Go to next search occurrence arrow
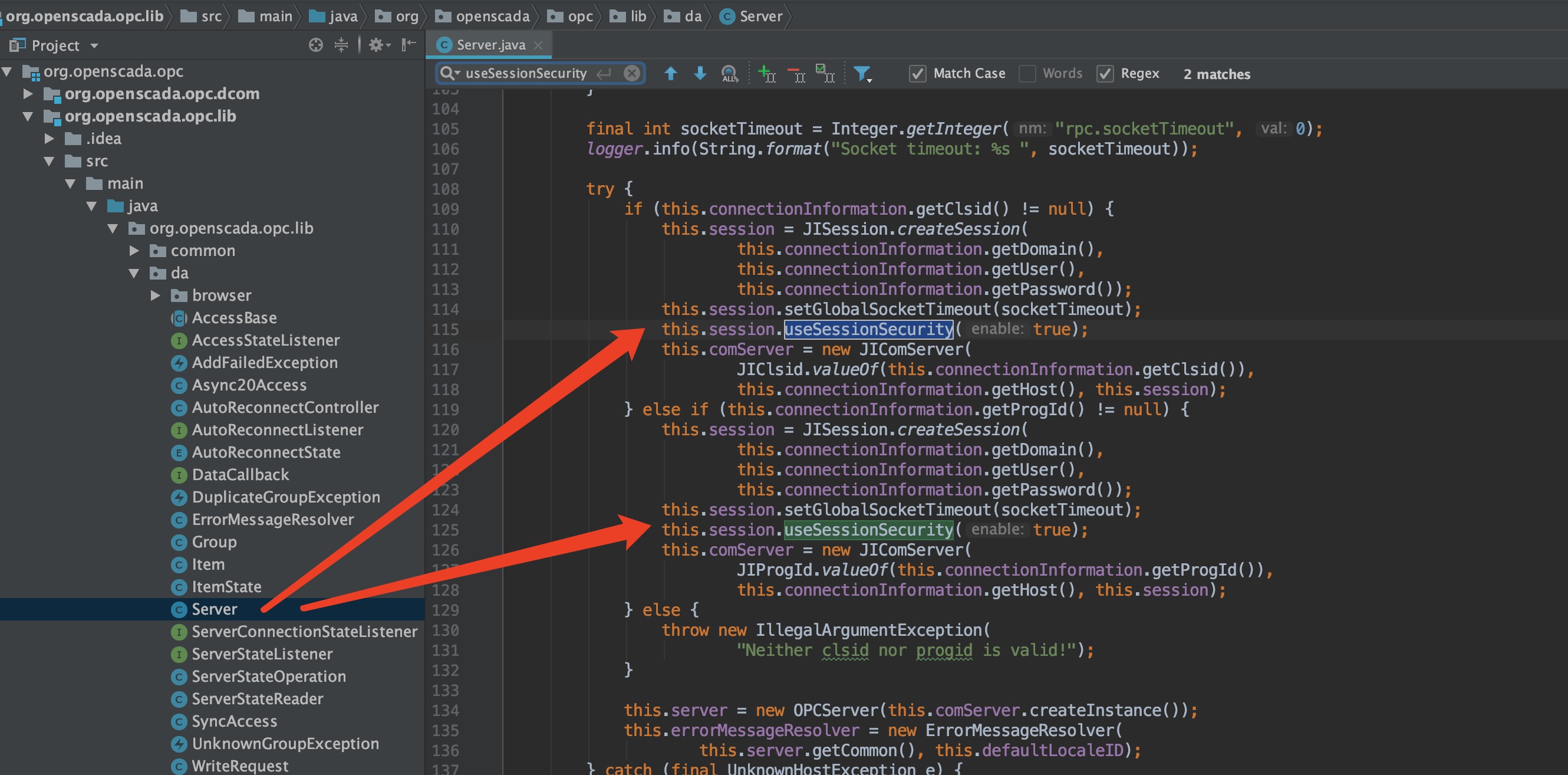 pyautogui.click(x=700, y=74)
